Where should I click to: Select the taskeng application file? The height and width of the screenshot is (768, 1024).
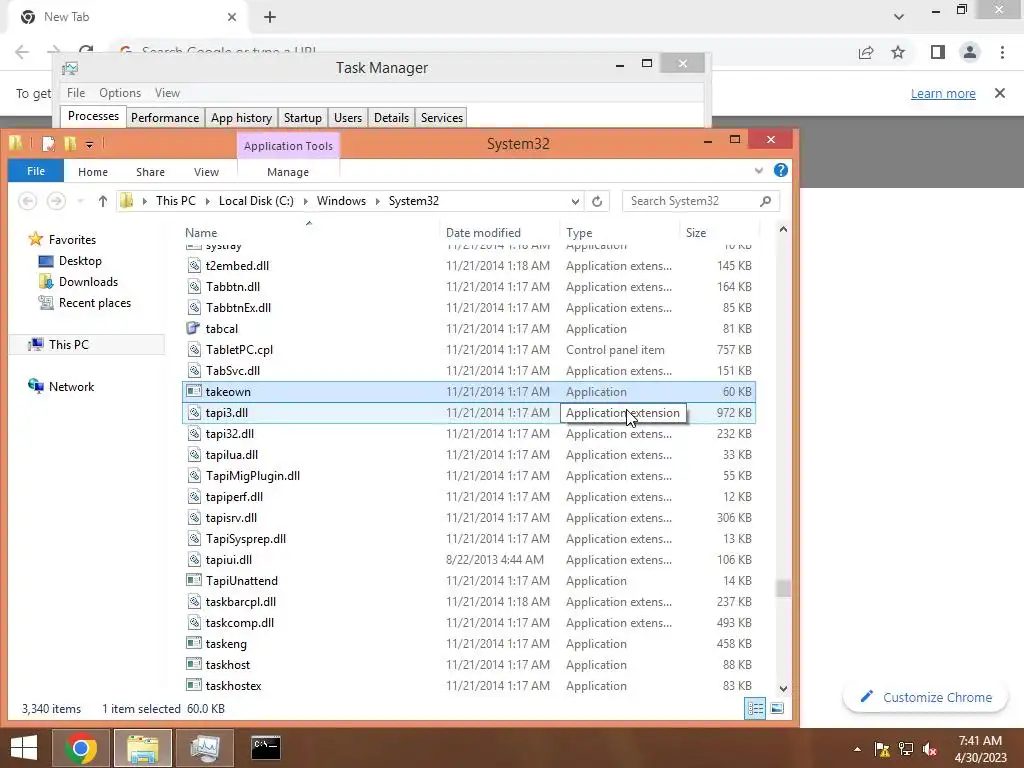click(x=469, y=644)
